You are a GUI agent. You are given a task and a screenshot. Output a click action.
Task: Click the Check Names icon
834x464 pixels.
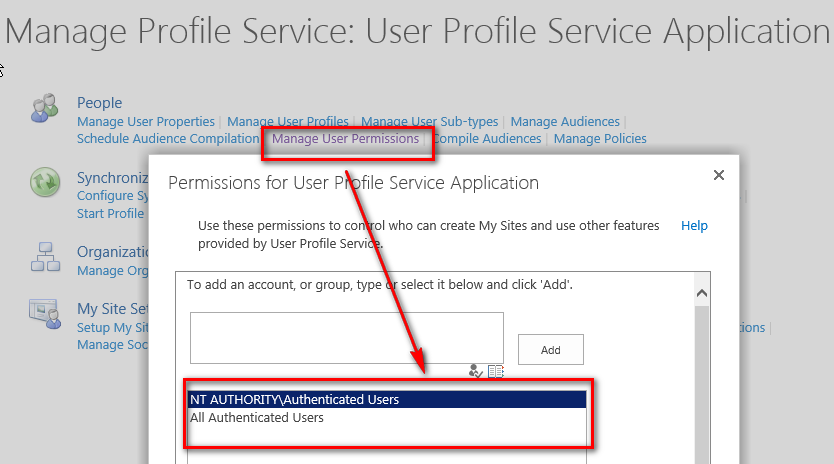476,371
